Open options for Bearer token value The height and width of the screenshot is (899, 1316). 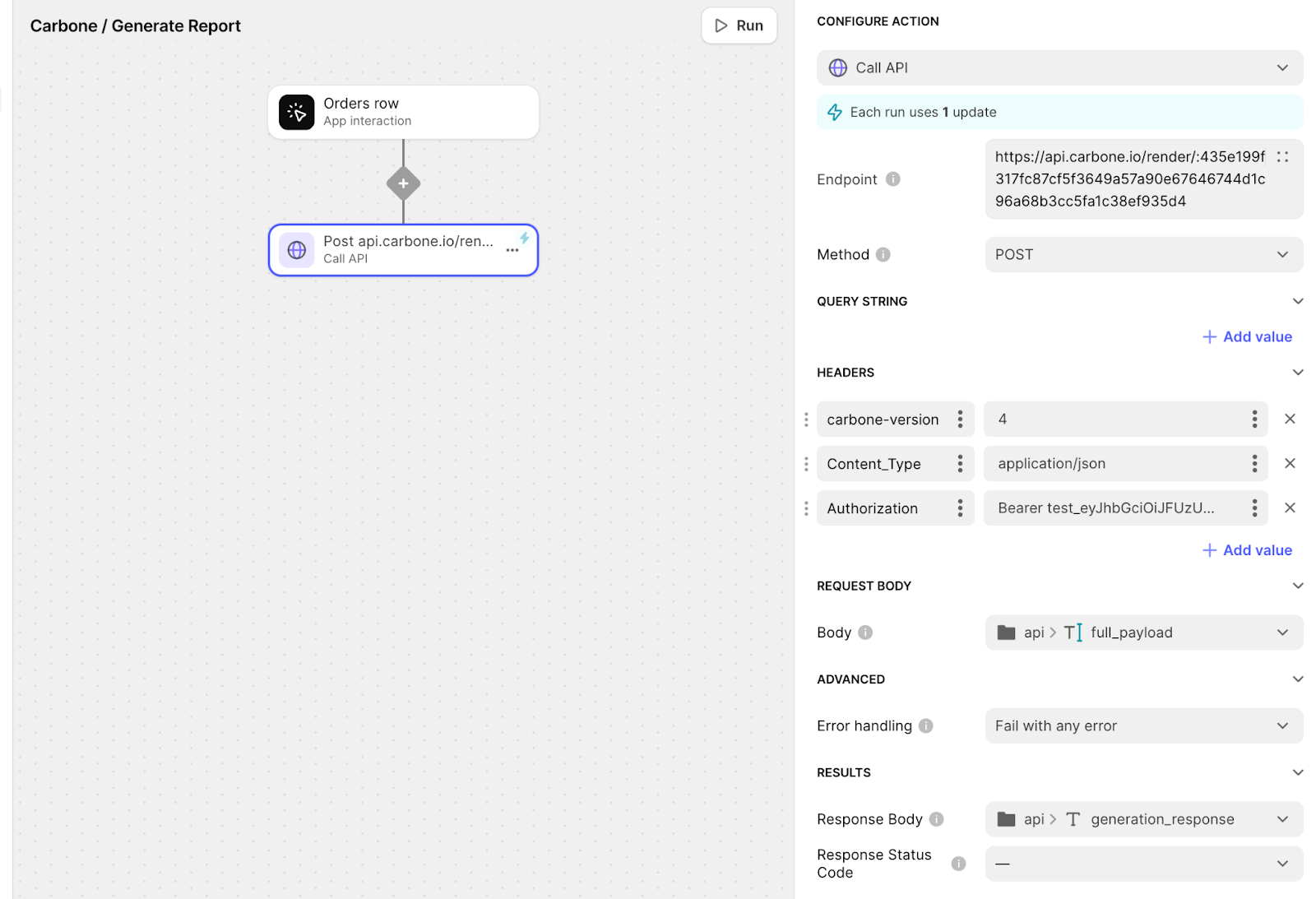click(x=1254, y=508)
